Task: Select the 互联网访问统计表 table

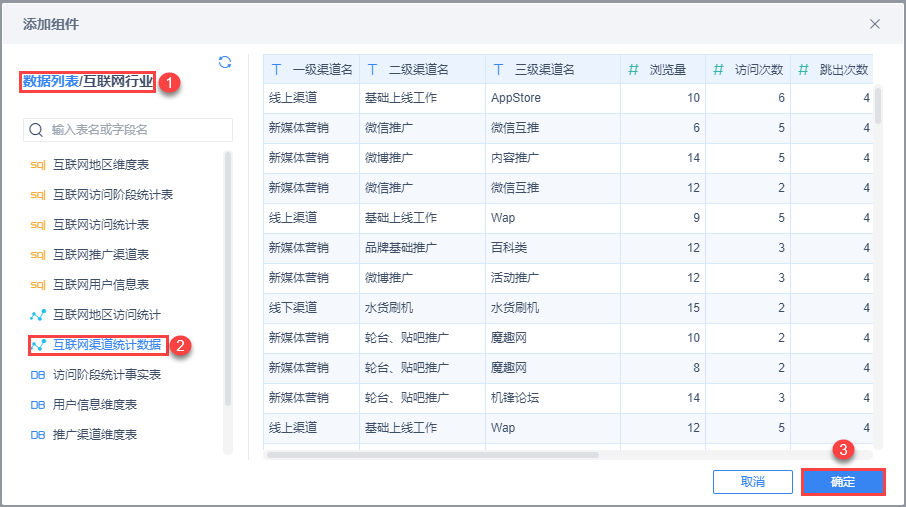Action: [x=101, y=225]
